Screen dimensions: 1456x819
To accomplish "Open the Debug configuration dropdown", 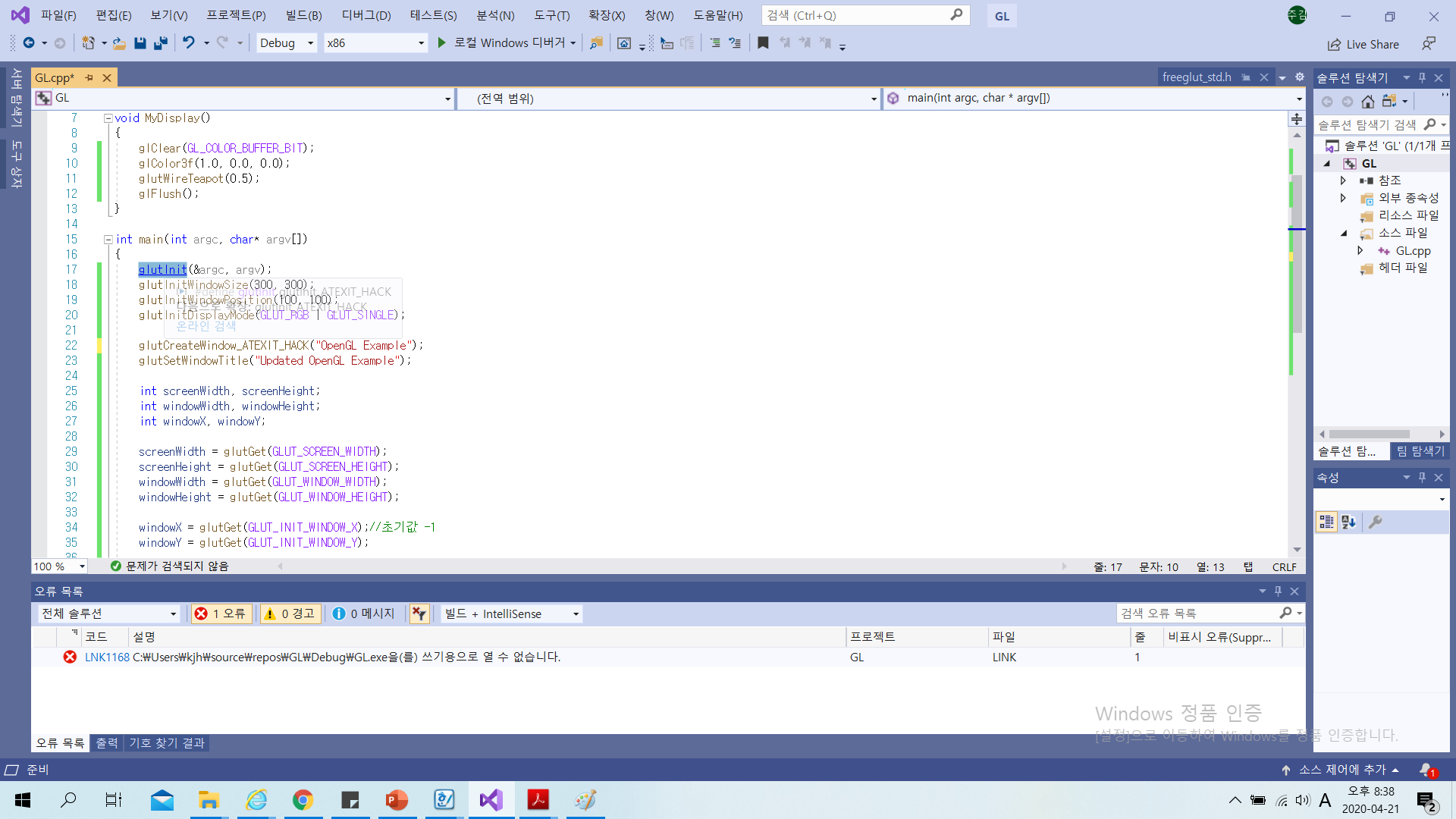I will point(287,43).
